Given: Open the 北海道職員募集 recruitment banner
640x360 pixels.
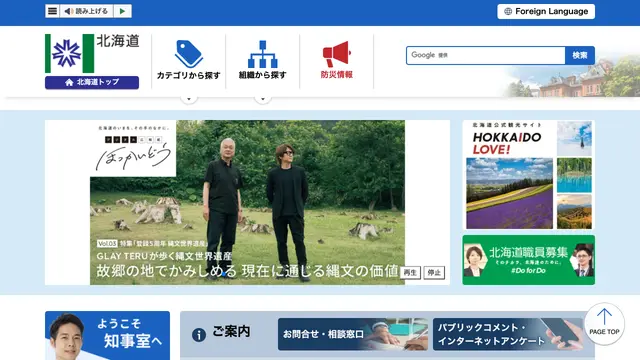Looking at the screenshot, I should click(529, 260).
